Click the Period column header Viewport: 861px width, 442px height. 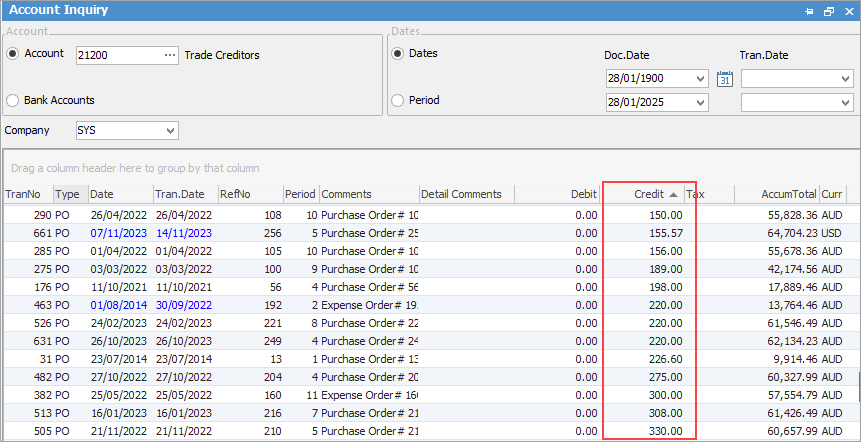pos(299,194)
